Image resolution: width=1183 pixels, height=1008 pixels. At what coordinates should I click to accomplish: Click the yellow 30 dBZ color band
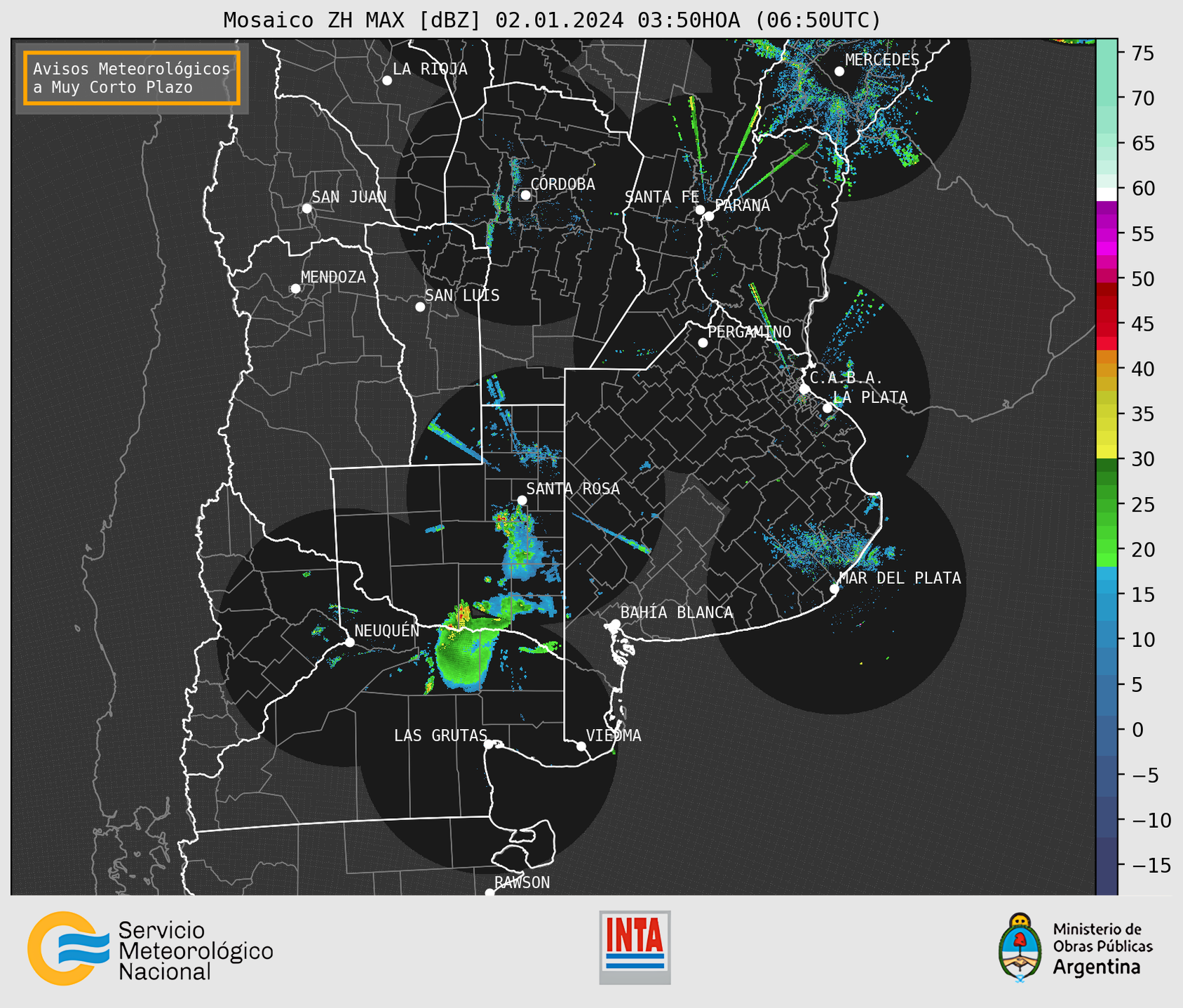click(1107, 452)
